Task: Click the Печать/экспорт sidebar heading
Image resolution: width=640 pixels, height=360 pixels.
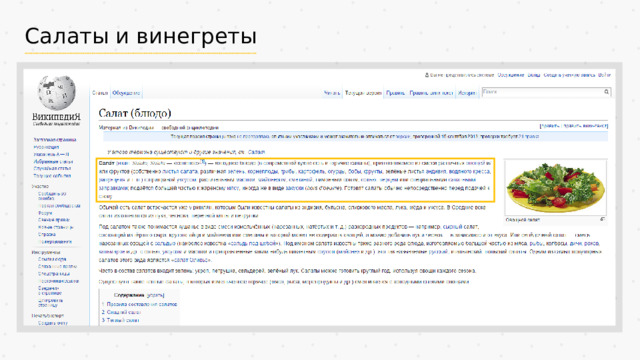Action: (48, 316)
